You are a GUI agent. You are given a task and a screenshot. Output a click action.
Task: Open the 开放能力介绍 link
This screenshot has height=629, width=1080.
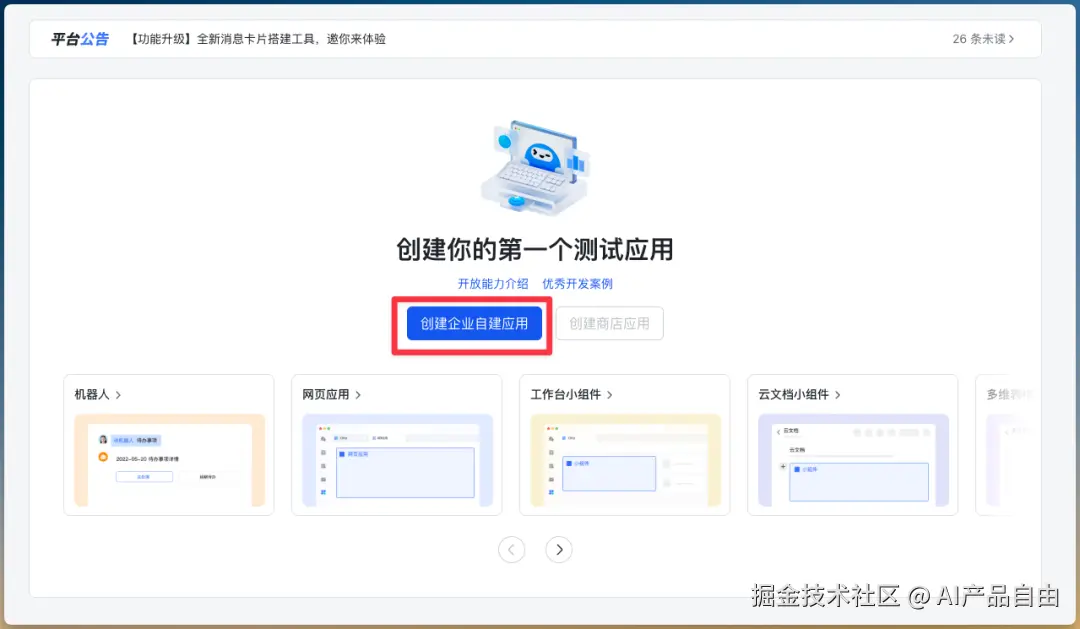492,283
